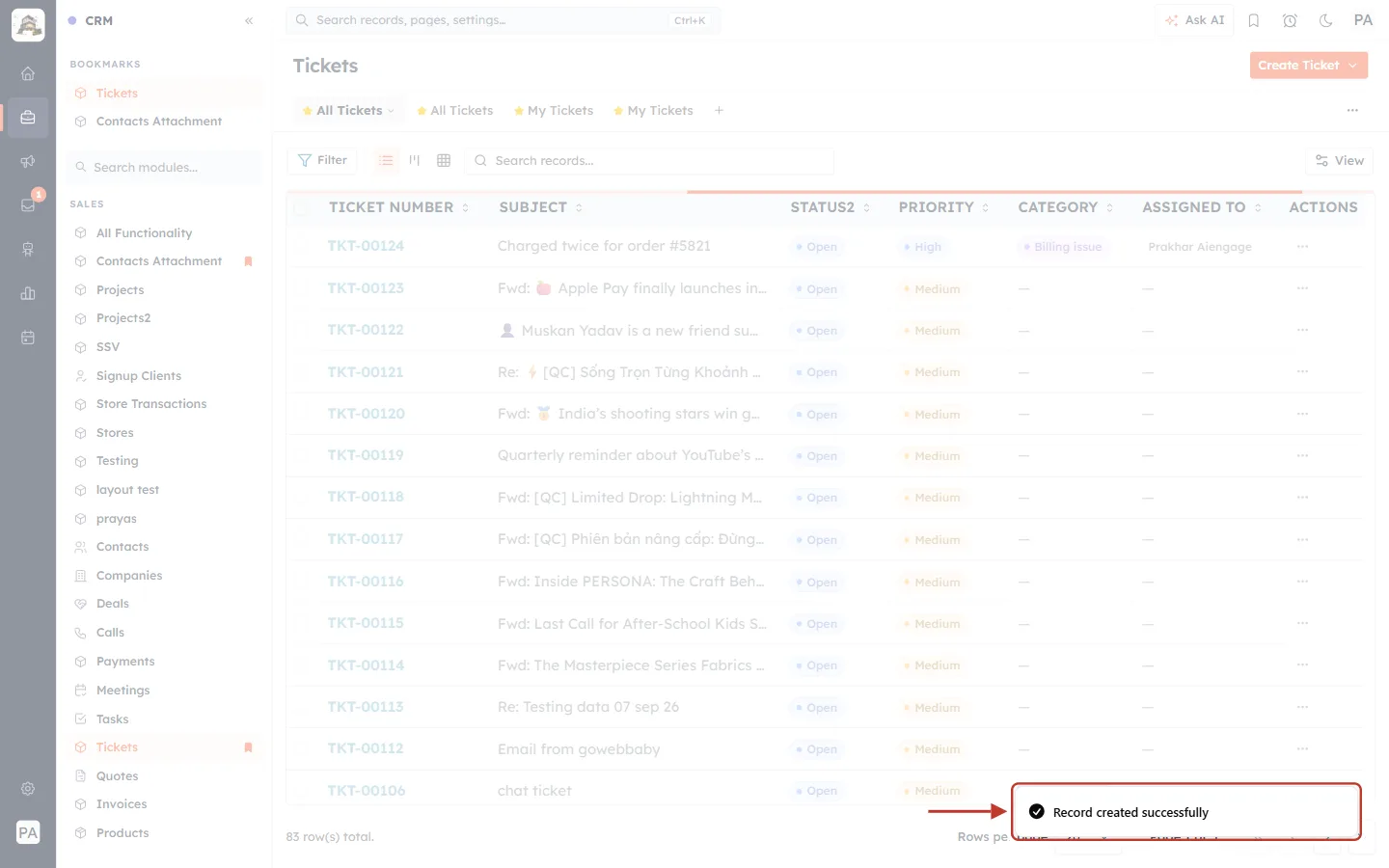Open the All Tickets tab chevron dropdown

(x=391, y=111)
